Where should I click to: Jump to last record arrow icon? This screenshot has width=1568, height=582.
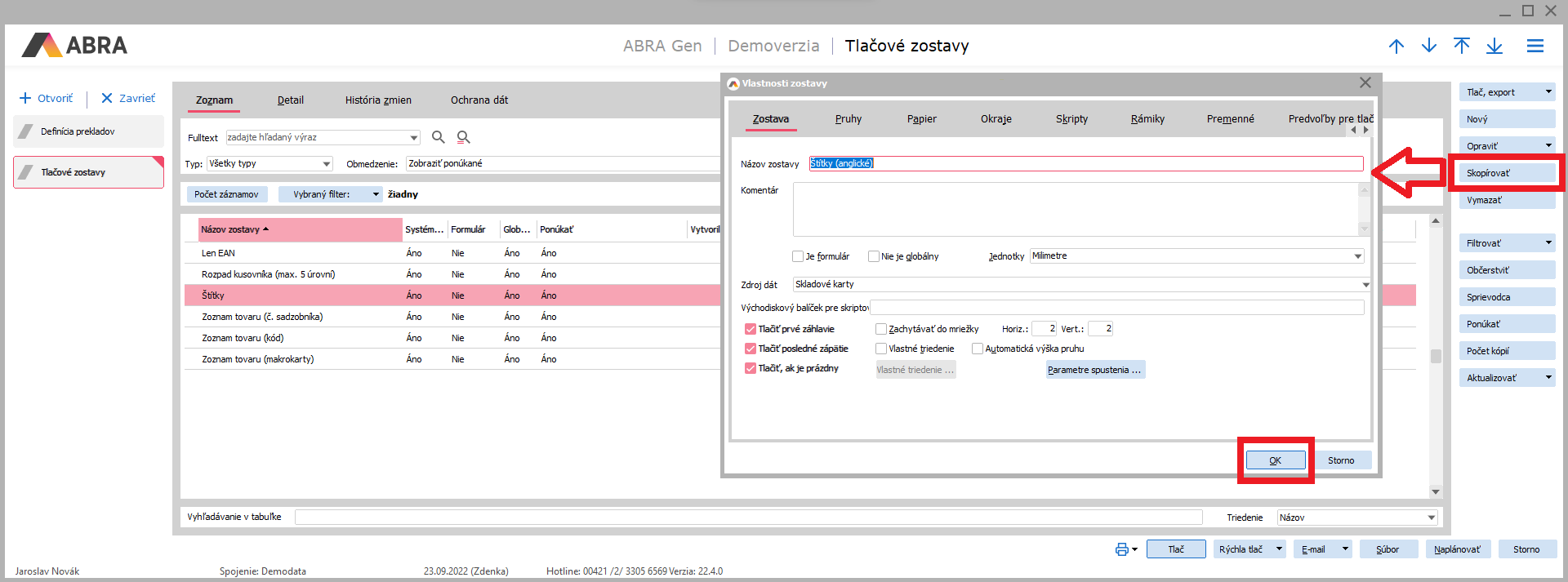point(1494,47)
